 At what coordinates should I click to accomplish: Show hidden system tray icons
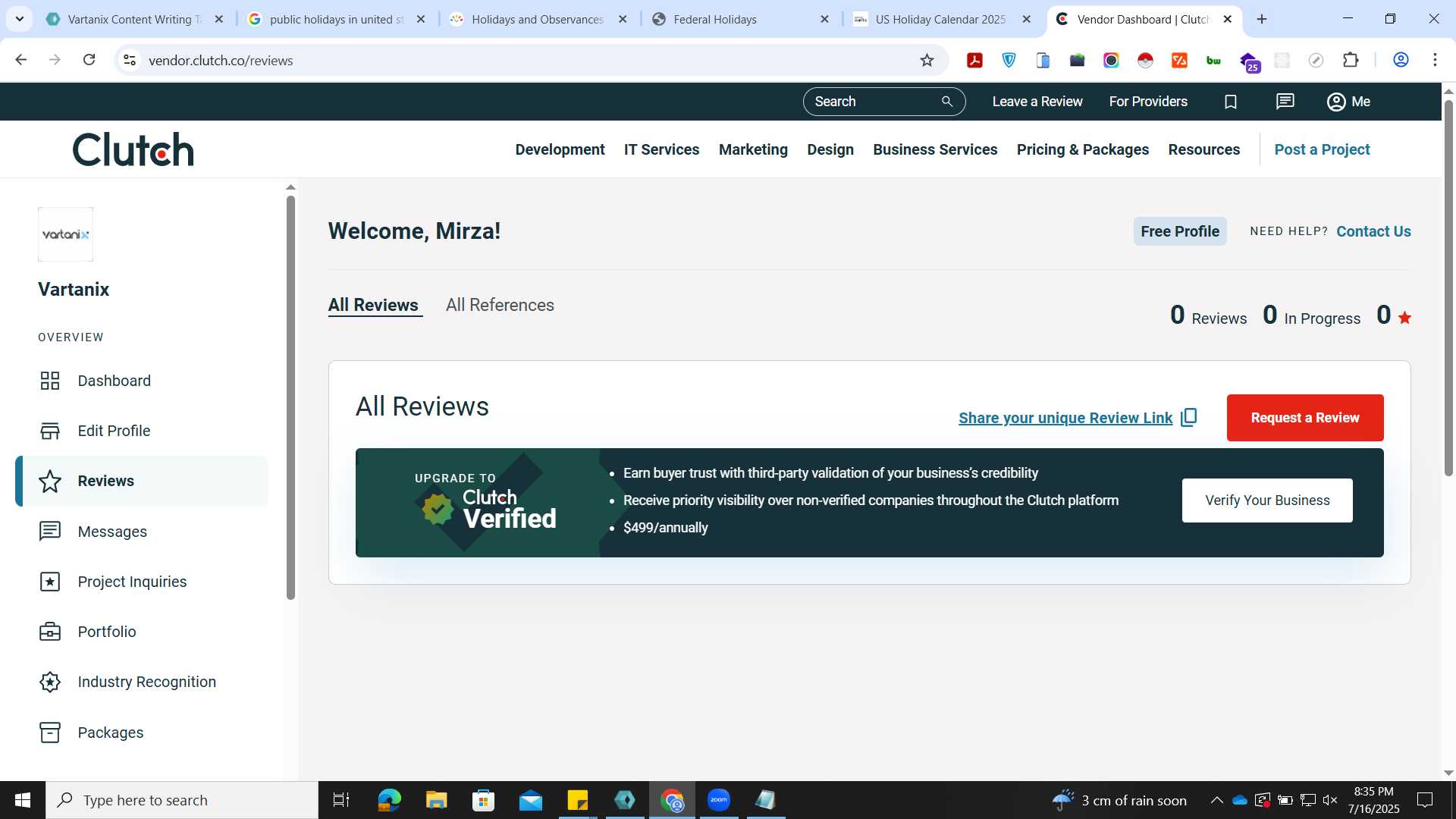pyautogui.click(x=1216, y=800)
